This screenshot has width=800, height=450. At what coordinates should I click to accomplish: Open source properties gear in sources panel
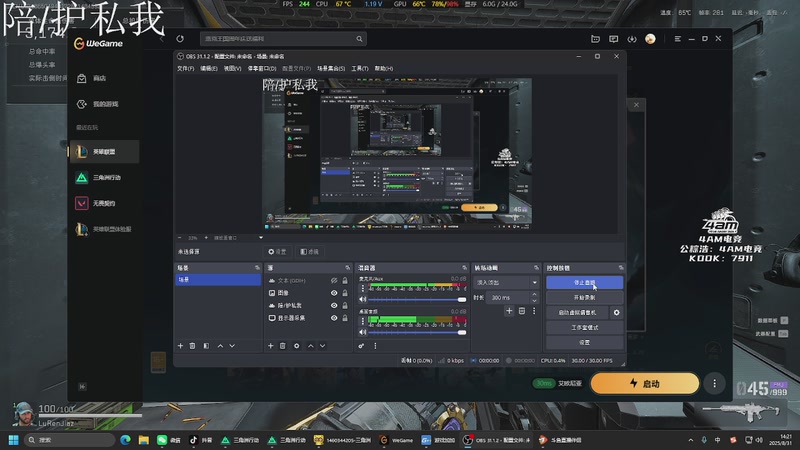(296, 346)
